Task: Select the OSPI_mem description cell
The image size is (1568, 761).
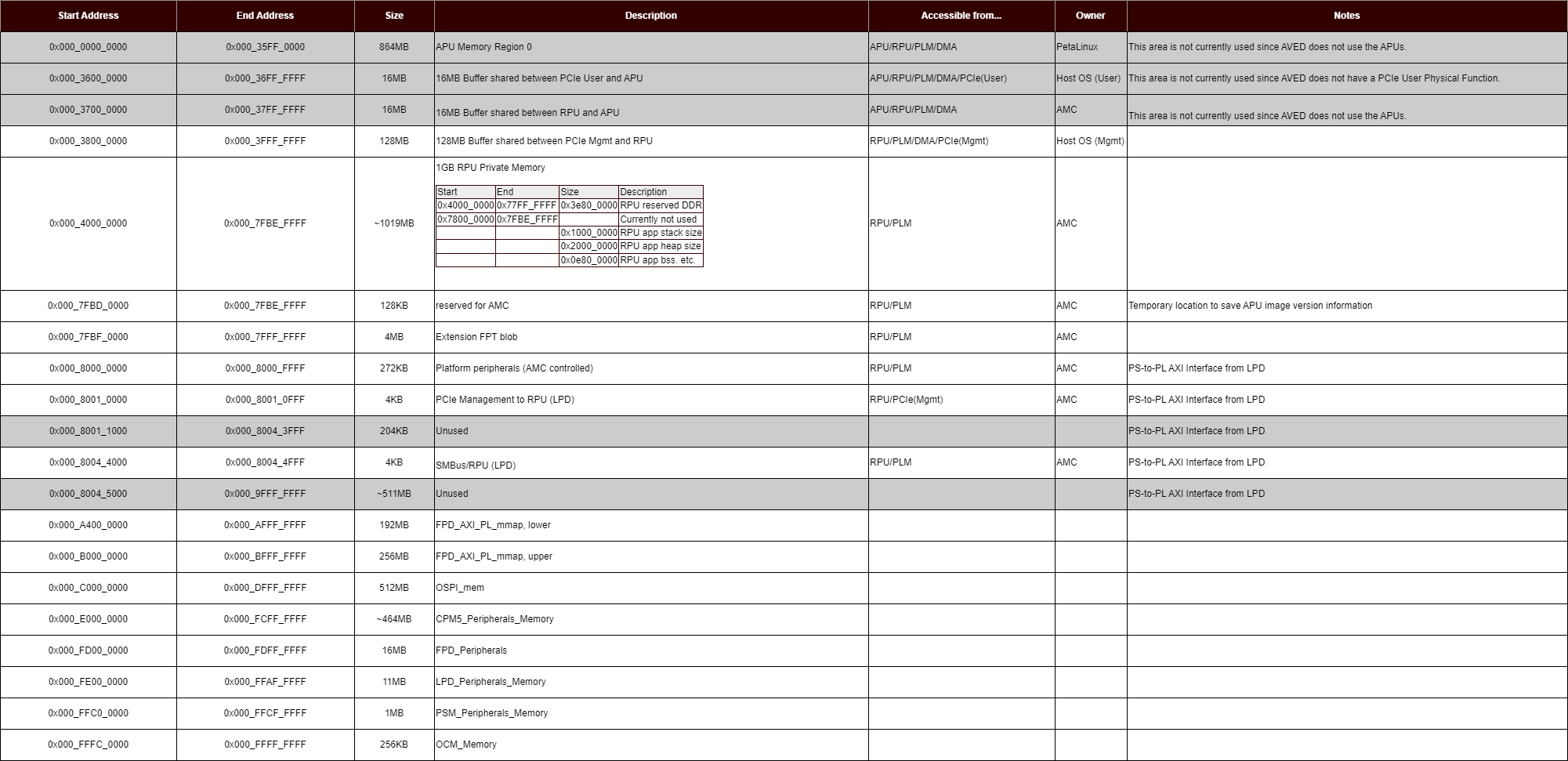Action: 460,588
